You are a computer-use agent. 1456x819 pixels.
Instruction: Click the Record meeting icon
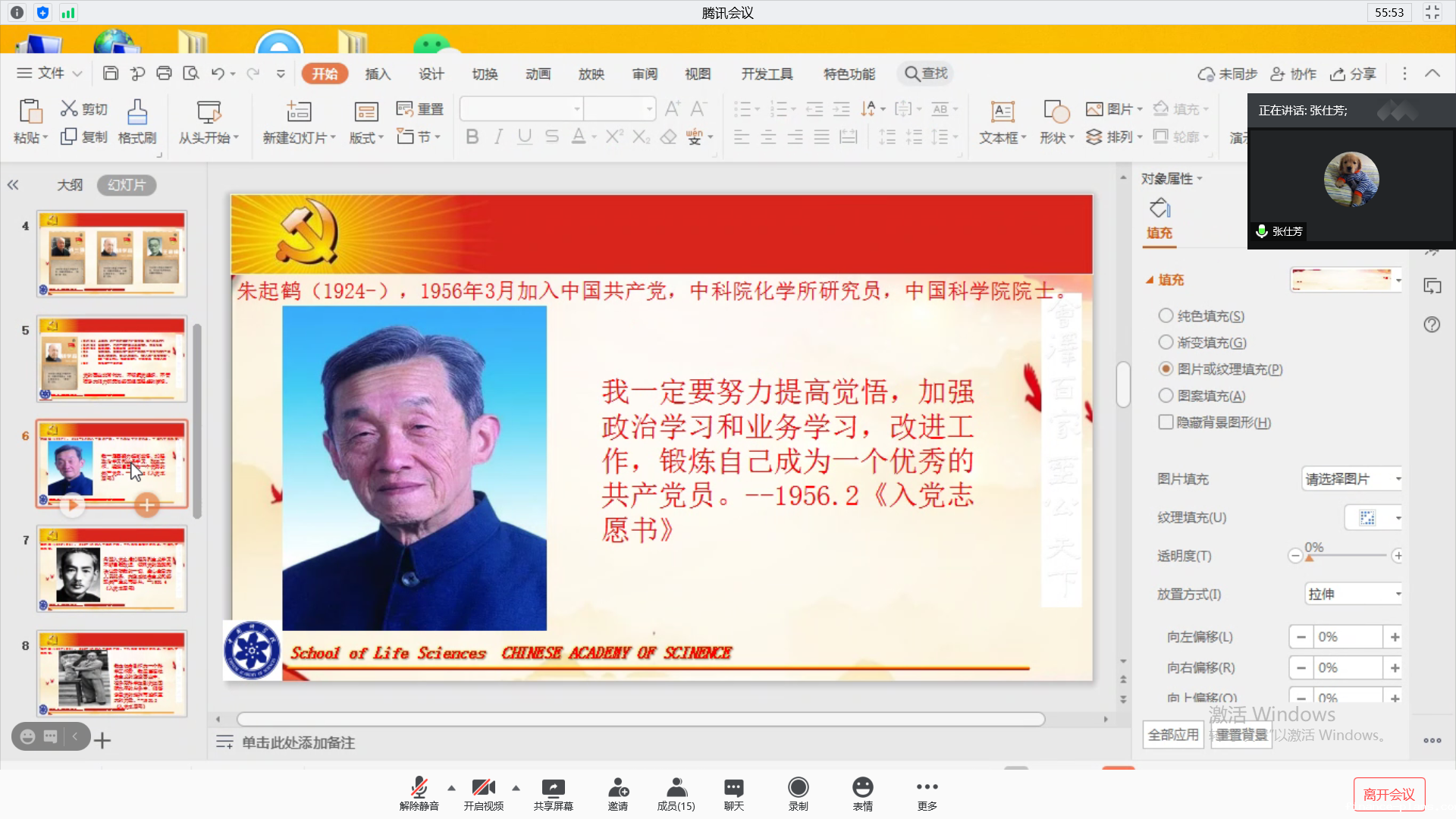point(798,789)
